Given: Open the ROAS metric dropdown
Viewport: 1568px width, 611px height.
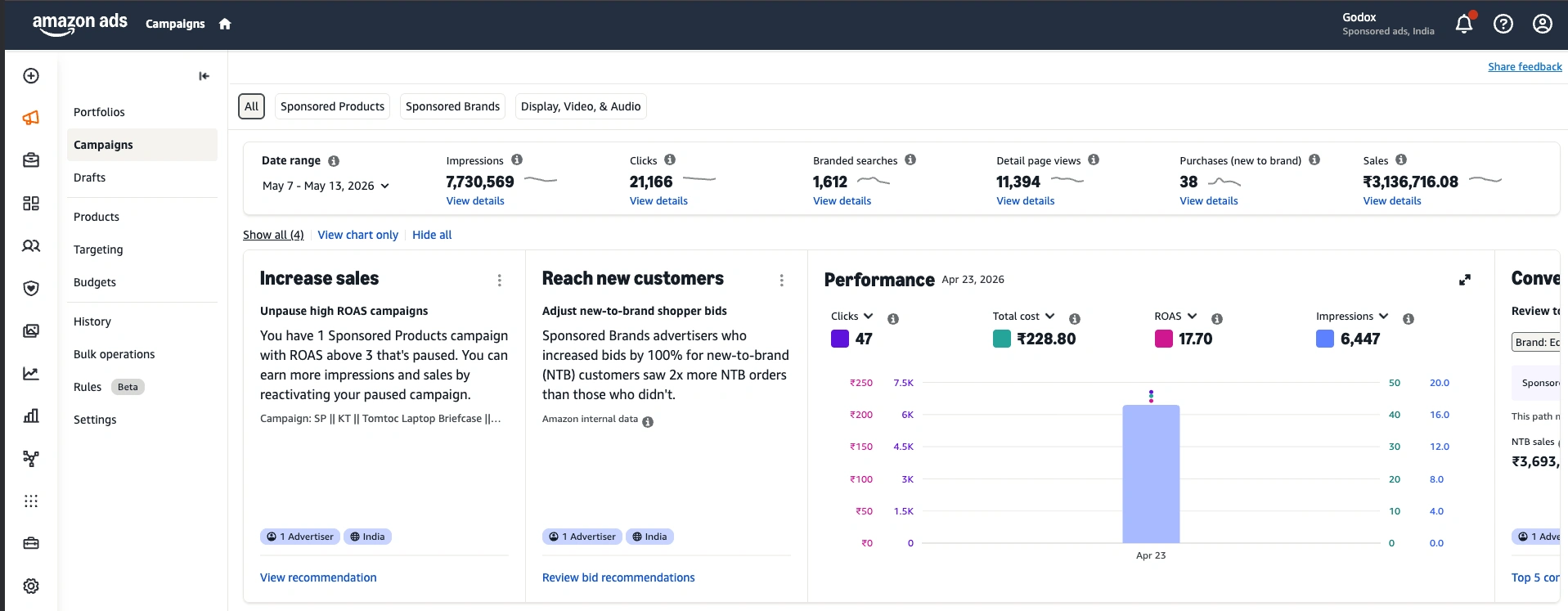Looking at the screenshot, I should (x=1175, y=317).
